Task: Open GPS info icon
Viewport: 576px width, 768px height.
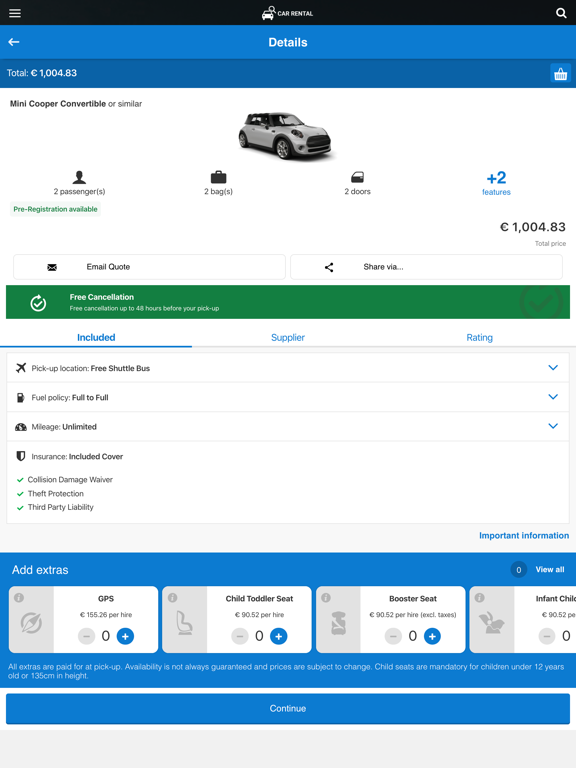Action: (x=19, y=598)
